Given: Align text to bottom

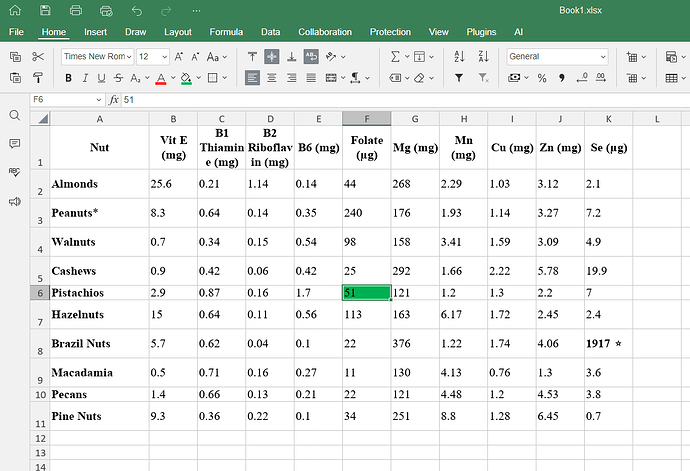Looking at the screenshot, I should 291,56.
